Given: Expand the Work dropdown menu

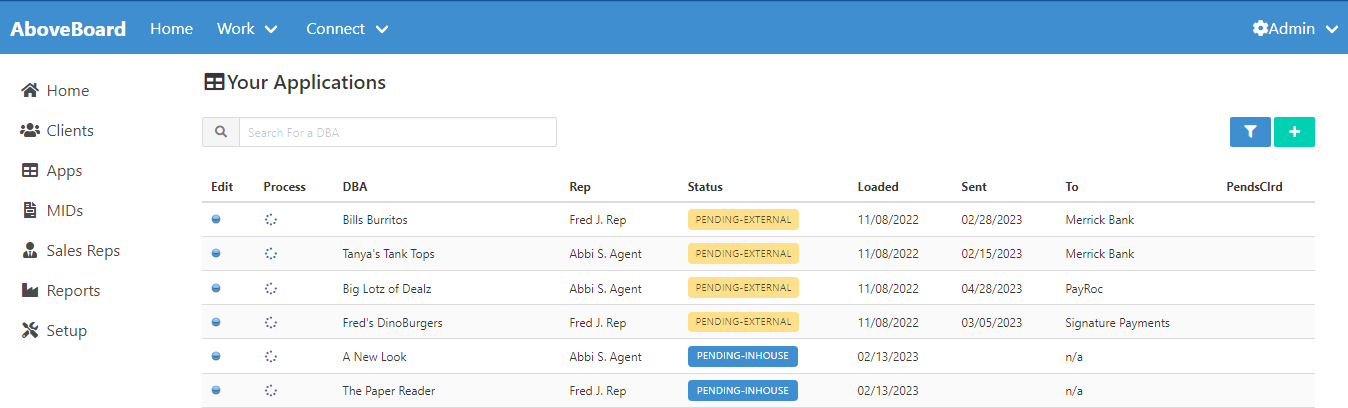Looking at the screenshot, I should (247, 29).
